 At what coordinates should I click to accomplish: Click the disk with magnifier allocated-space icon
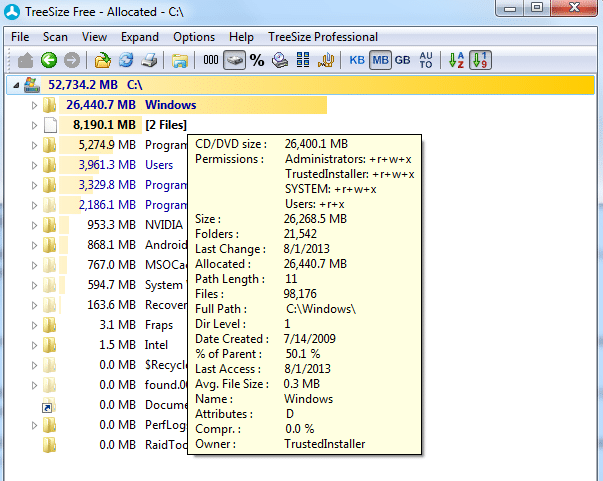[280, 60]
